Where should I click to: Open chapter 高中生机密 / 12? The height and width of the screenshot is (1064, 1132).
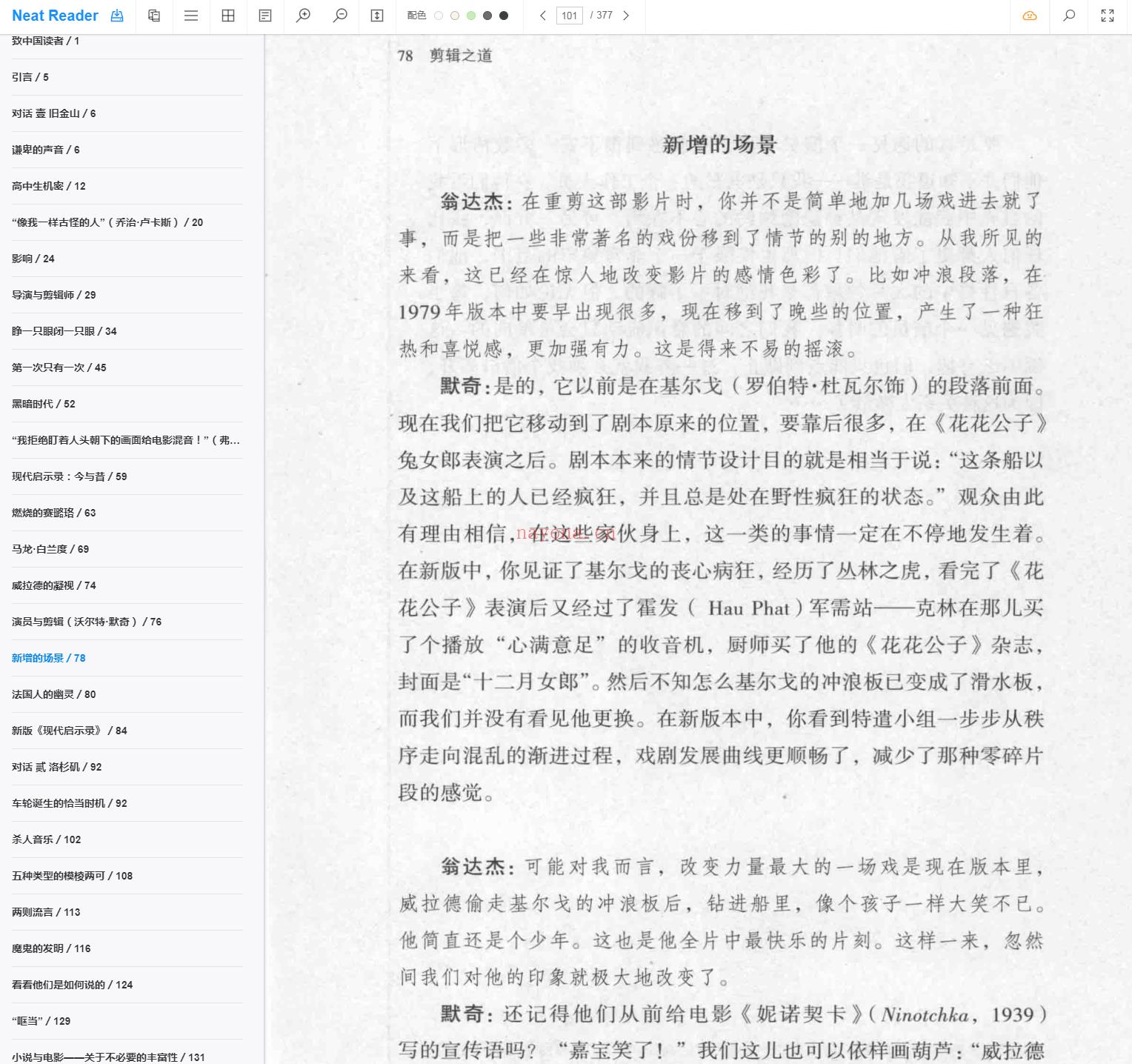point(49,186)
